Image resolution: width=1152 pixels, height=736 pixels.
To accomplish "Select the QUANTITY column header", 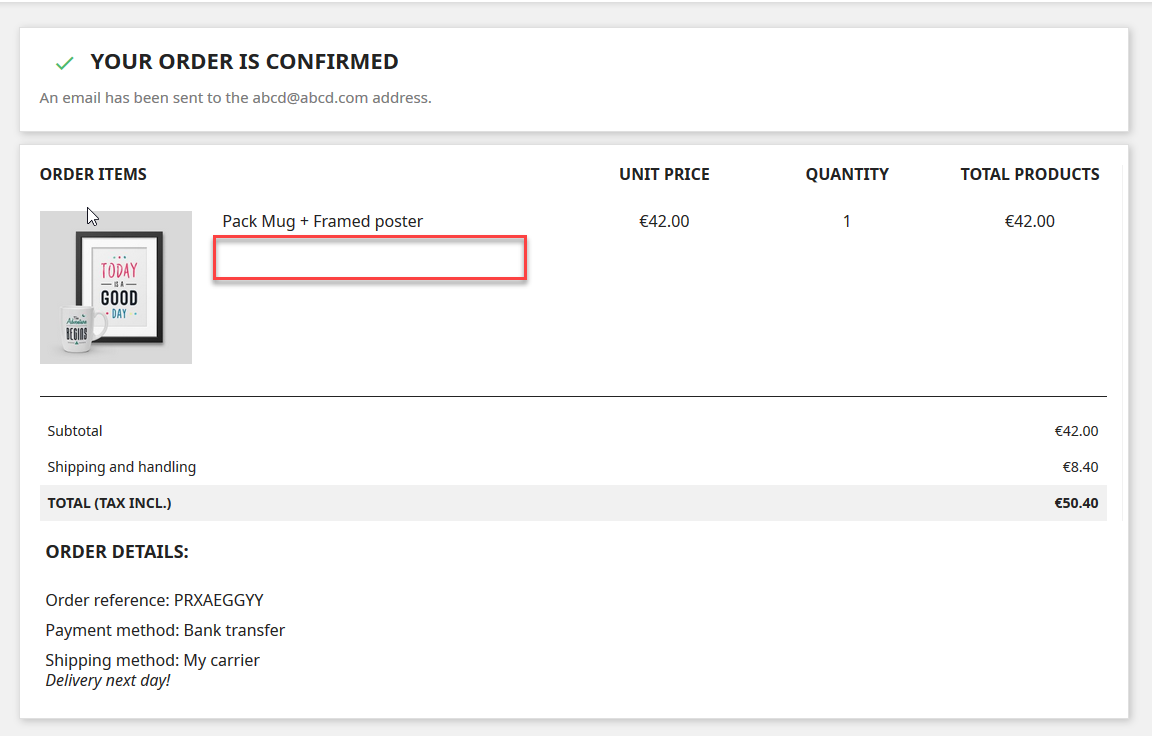I will click(847, 174).
